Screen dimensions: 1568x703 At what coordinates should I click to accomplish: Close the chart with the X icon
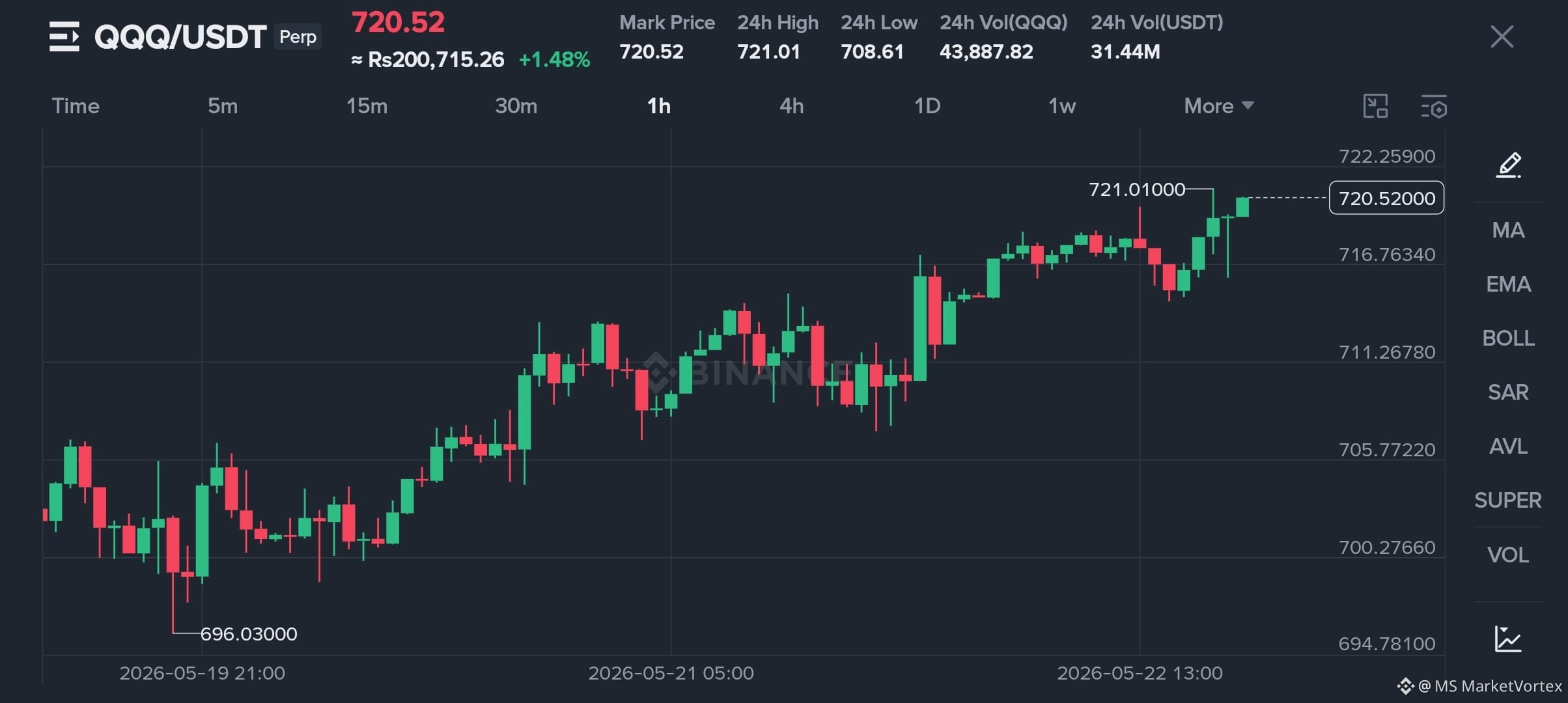pyautogui.click(x=1502, y=36)
